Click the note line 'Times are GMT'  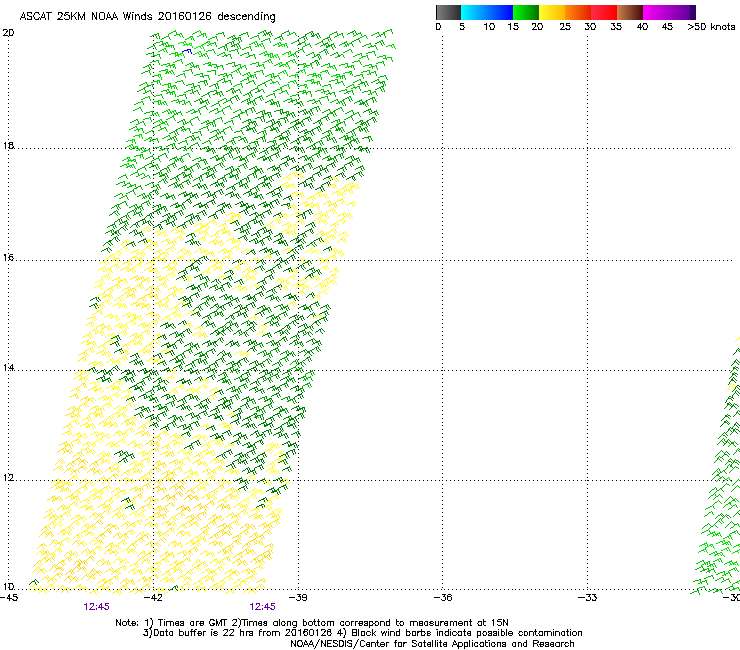pos(192,623)
